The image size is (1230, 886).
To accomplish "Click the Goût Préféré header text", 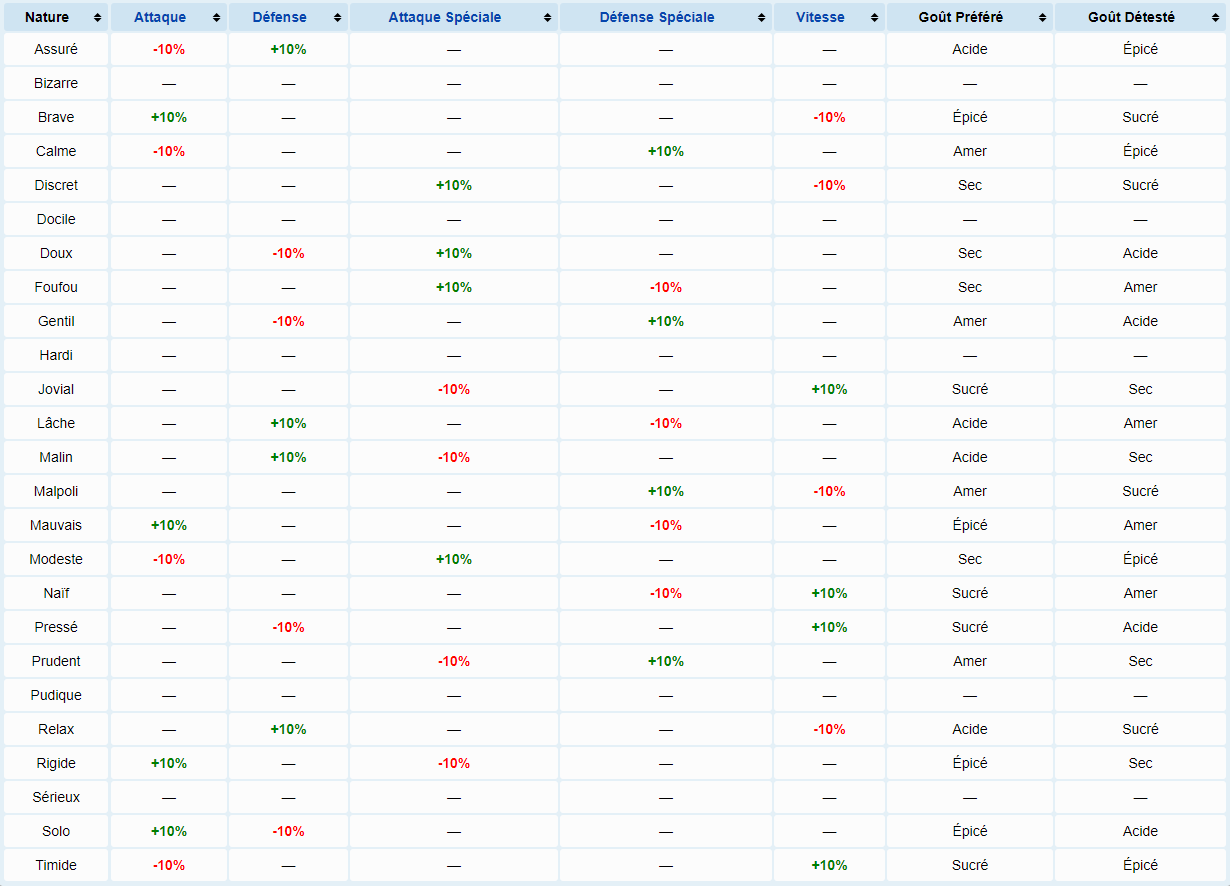I will tap(960, 18).
